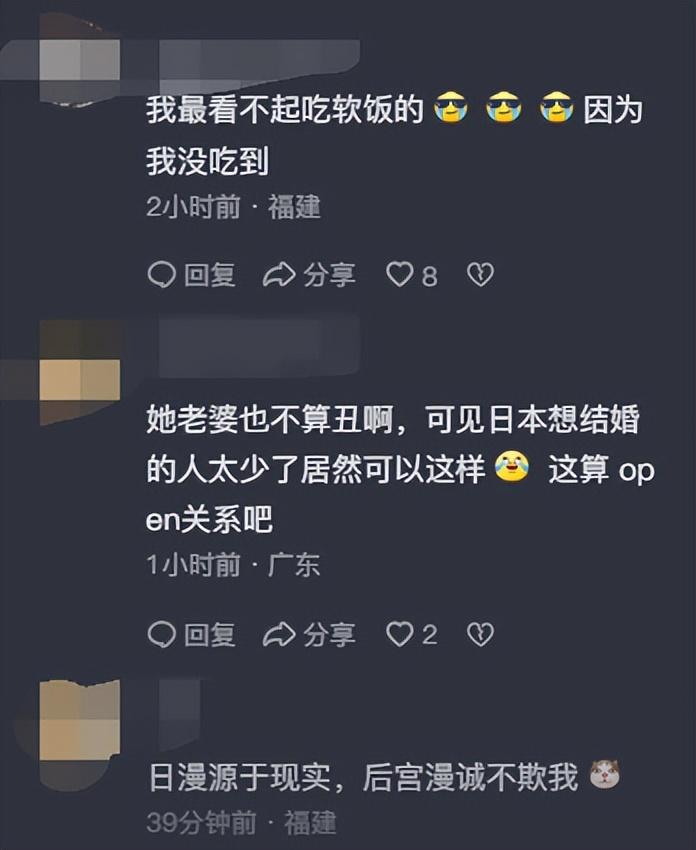This screenshot has width=696, height=850.
Task: Click 分享 text under the 广东 comment
Action: point(330,634)
